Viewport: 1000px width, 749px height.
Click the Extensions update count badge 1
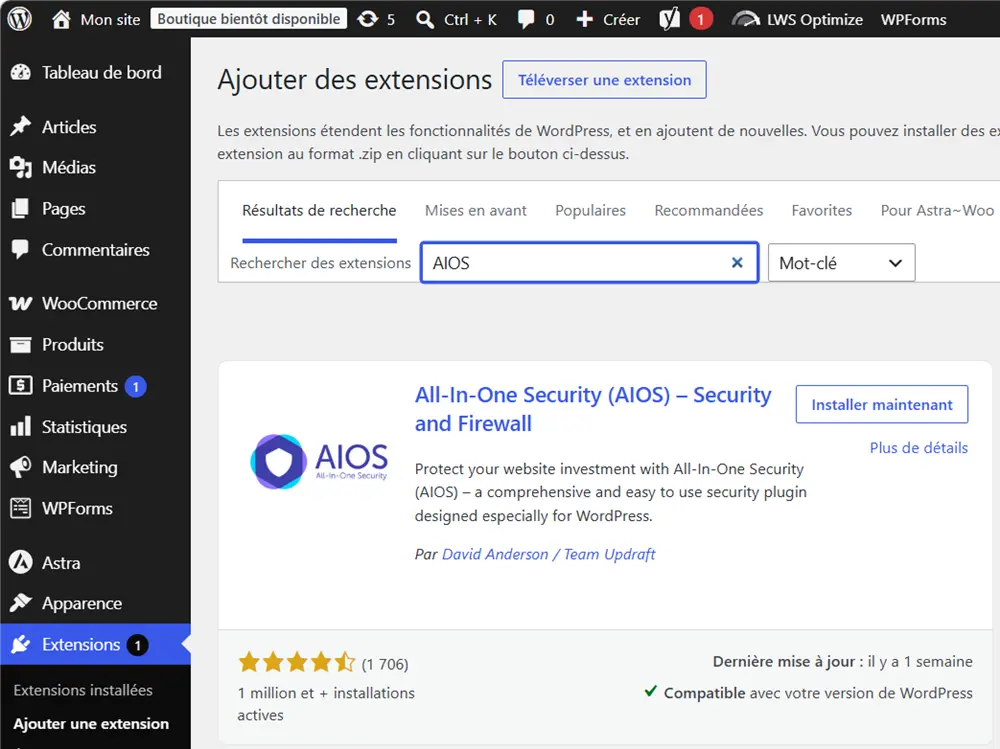click(137, 645)
